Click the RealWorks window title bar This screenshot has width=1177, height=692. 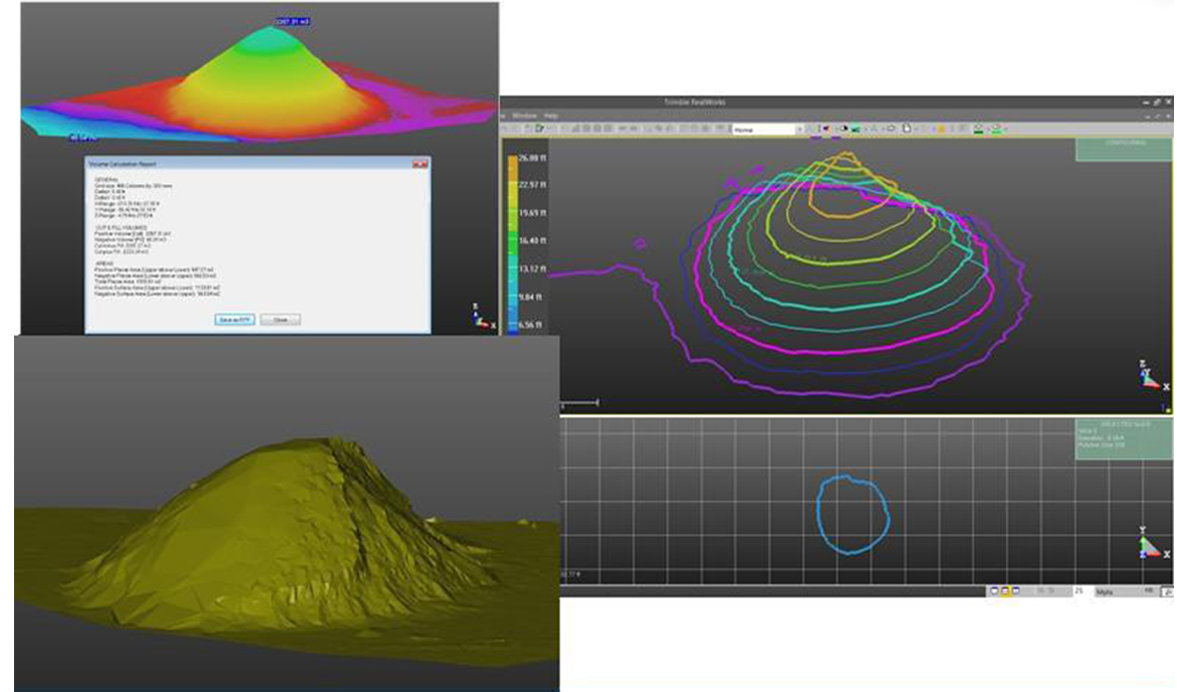tap(837, 102)
